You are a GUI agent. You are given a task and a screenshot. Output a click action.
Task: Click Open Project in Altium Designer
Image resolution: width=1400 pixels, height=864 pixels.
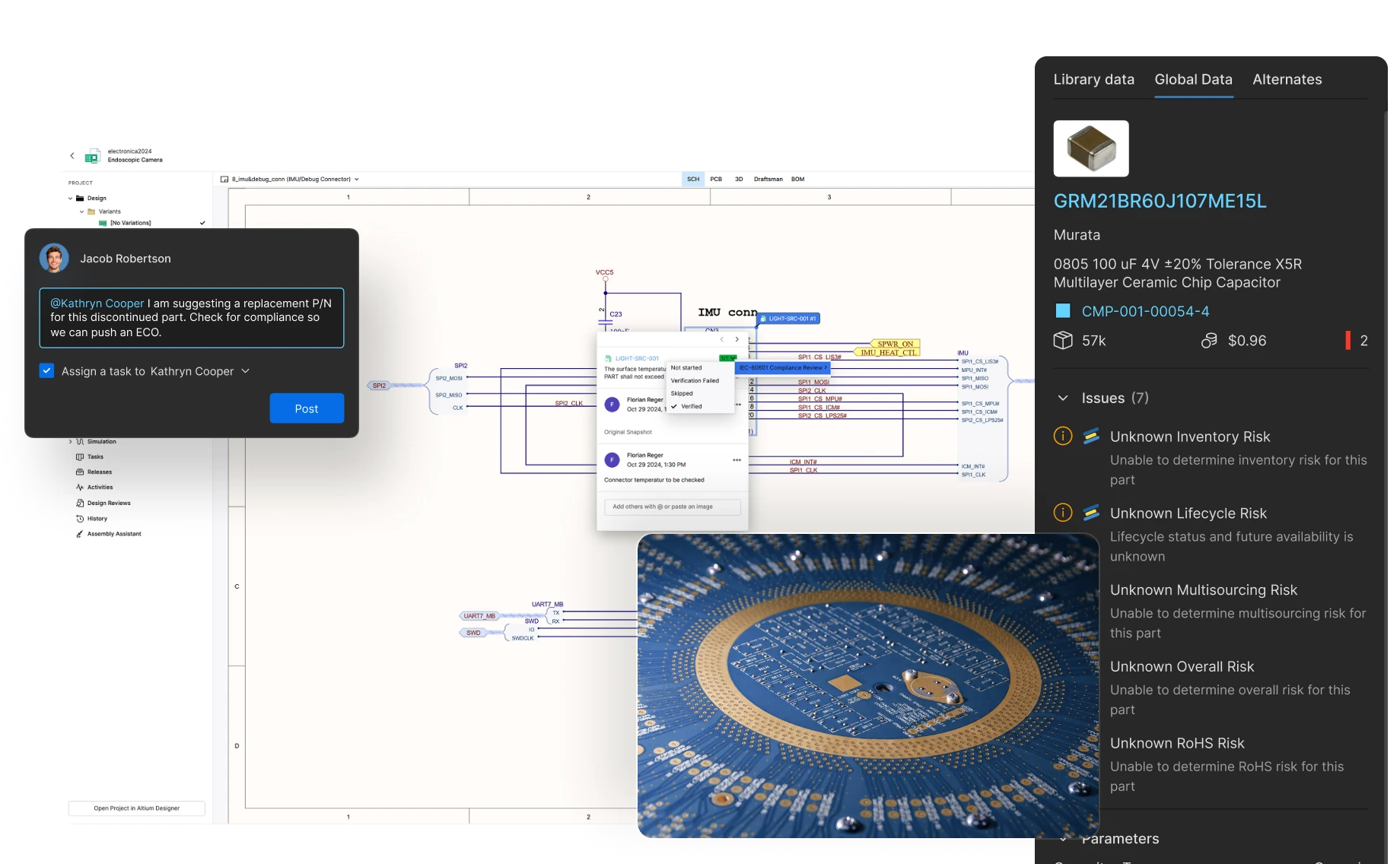tap(137, 808)
